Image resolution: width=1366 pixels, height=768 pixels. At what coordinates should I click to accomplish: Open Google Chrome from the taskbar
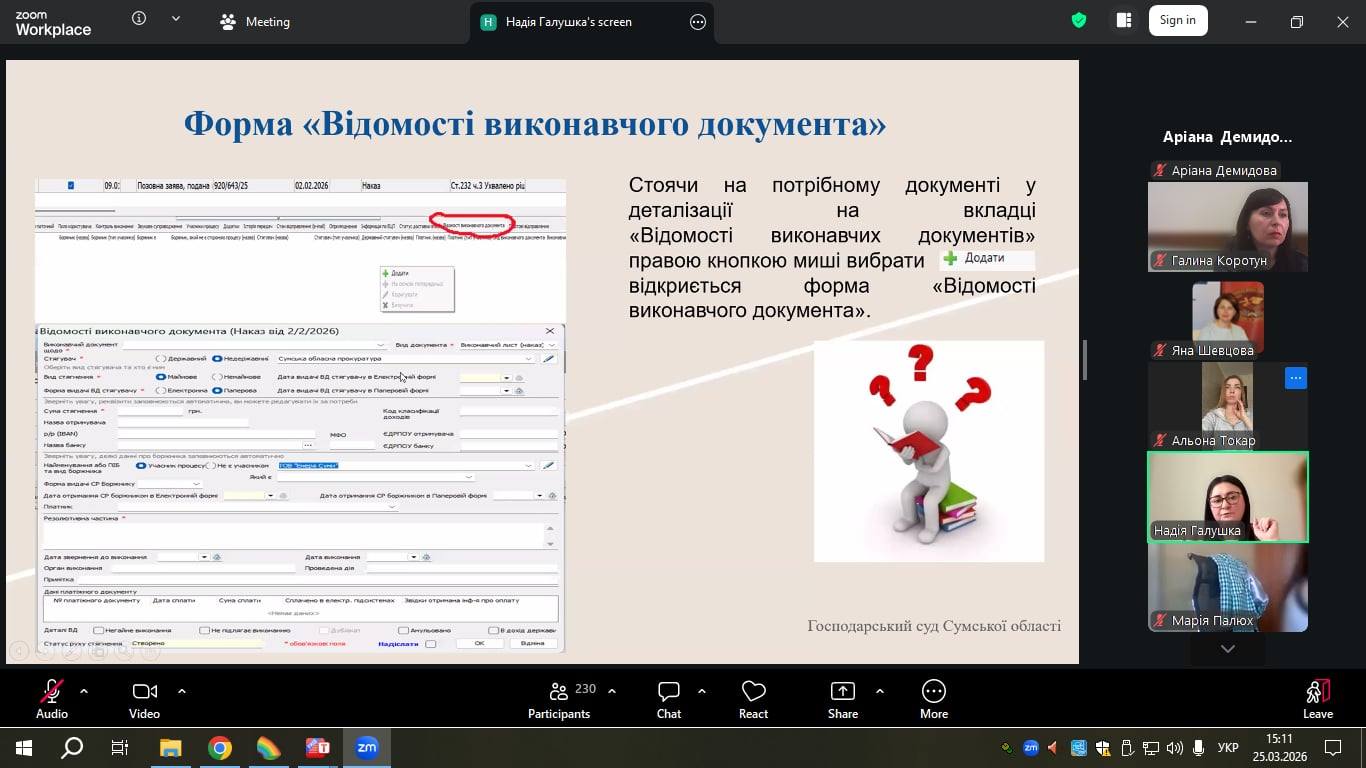click(x=219, y=748)
